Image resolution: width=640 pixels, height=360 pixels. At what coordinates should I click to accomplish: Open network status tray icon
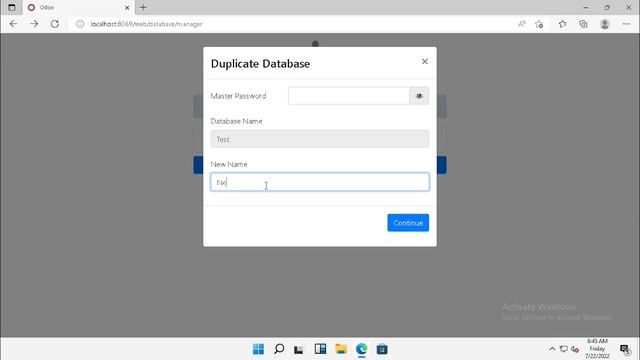tap(564, 349)
